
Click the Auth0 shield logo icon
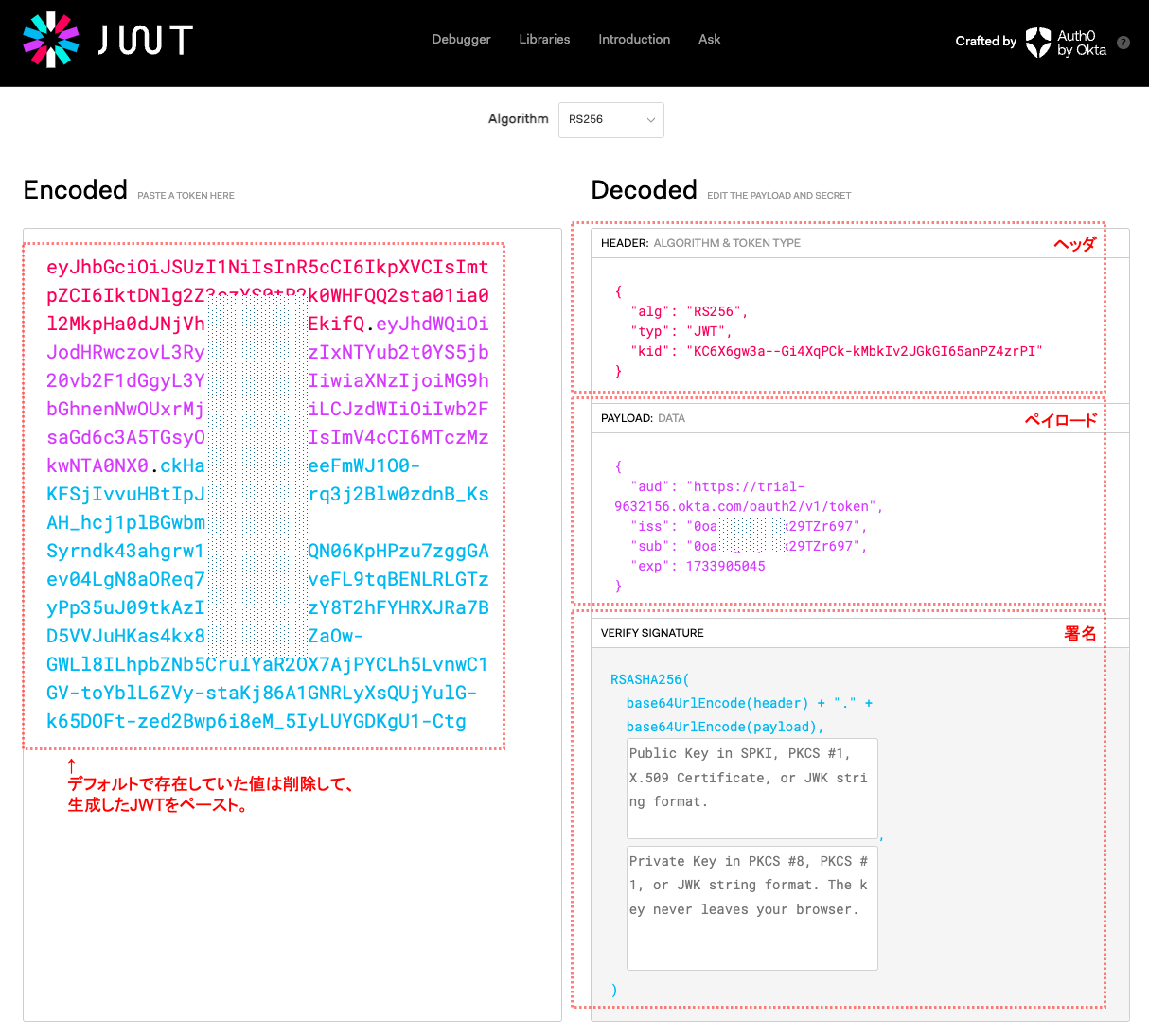click(x=1038, y=42)
